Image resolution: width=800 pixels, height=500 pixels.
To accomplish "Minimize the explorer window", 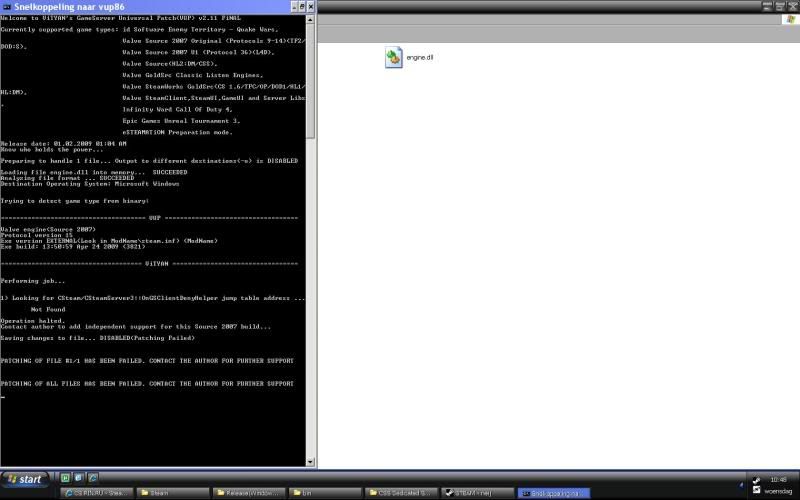I will (x=767, y=6).
